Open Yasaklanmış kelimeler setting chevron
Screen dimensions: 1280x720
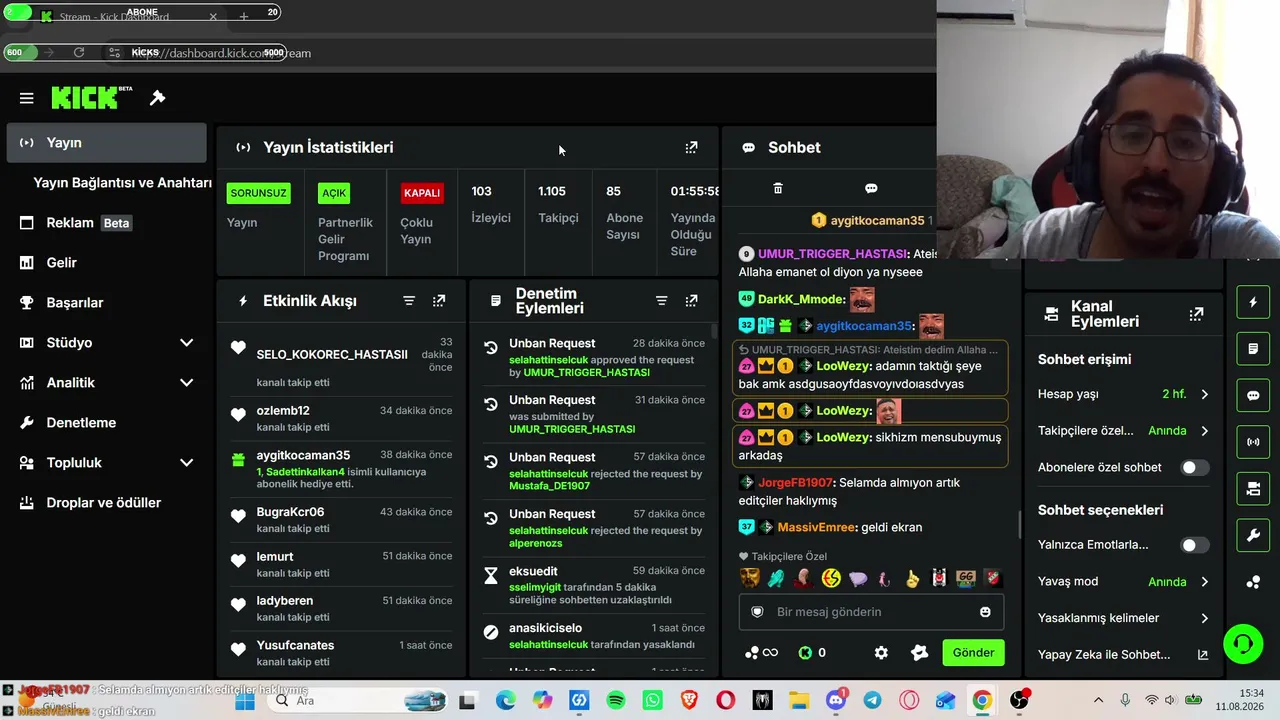coord(1204,618)
